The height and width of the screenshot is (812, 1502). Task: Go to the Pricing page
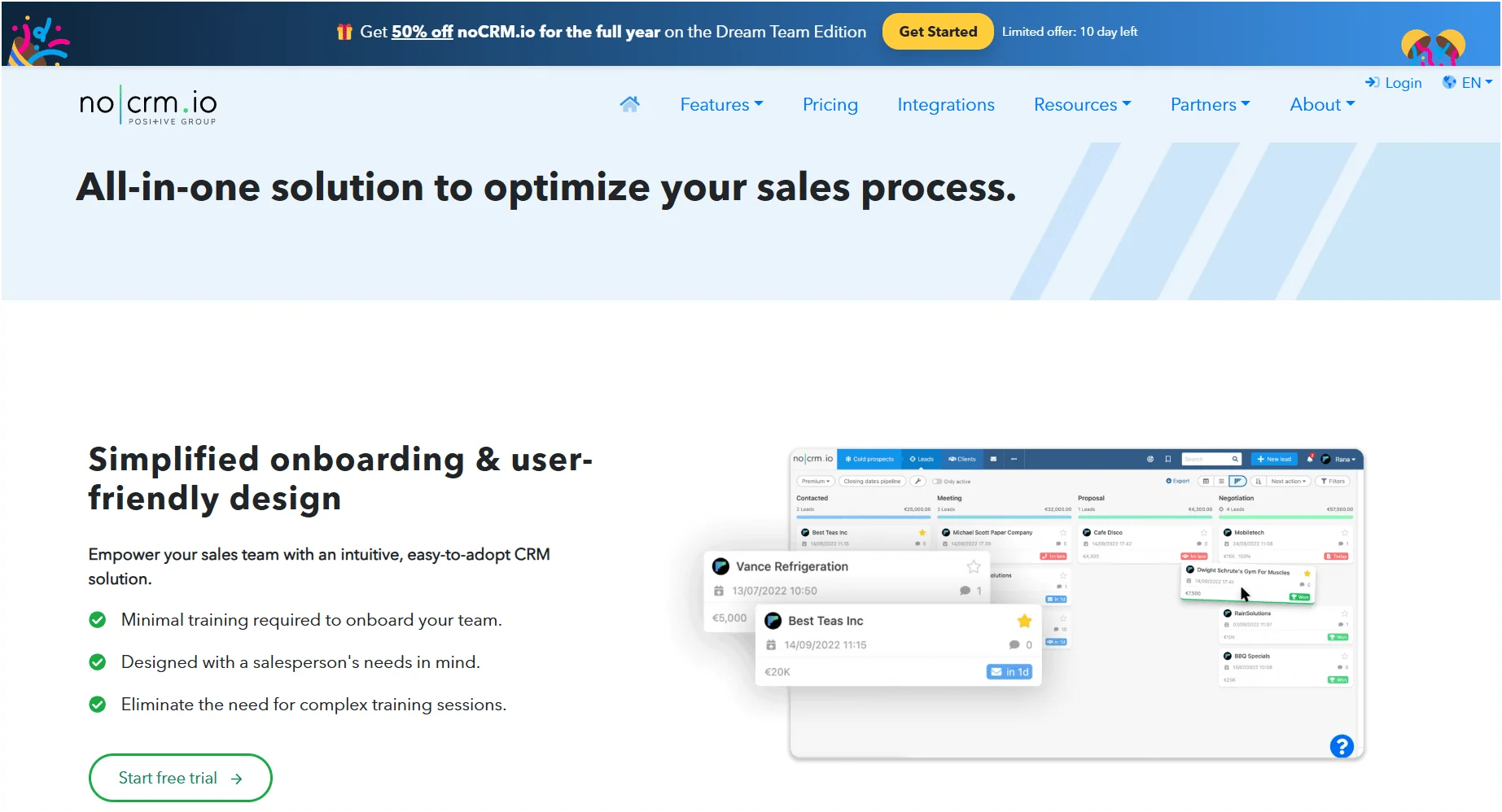(830, 104)
